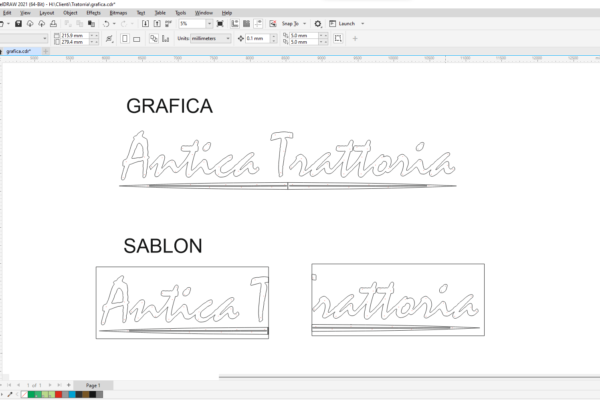Viewport: 600px width, 400px height.
Task: Open the Bitmaps menu
Action: coord(119,12)
